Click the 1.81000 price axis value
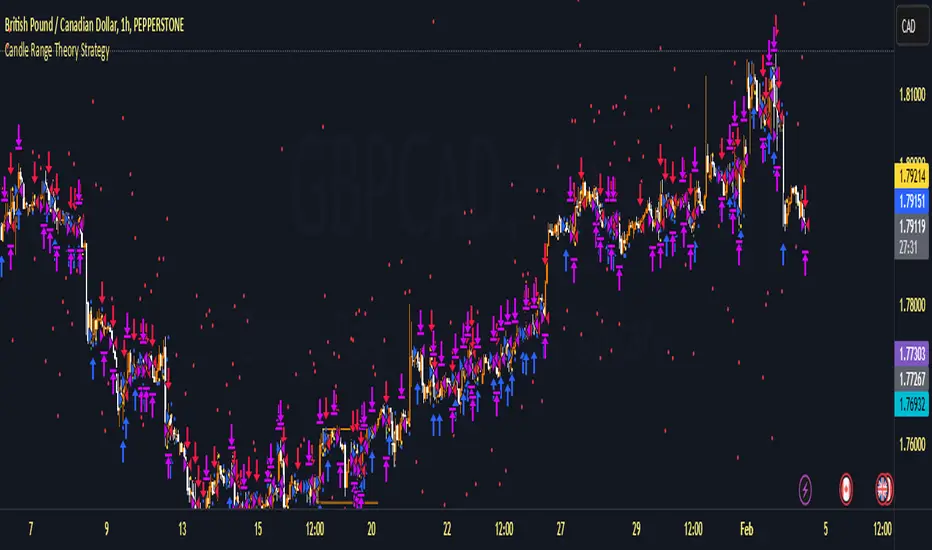This screenshot has width=932, height=550. (x=912, y=95)
